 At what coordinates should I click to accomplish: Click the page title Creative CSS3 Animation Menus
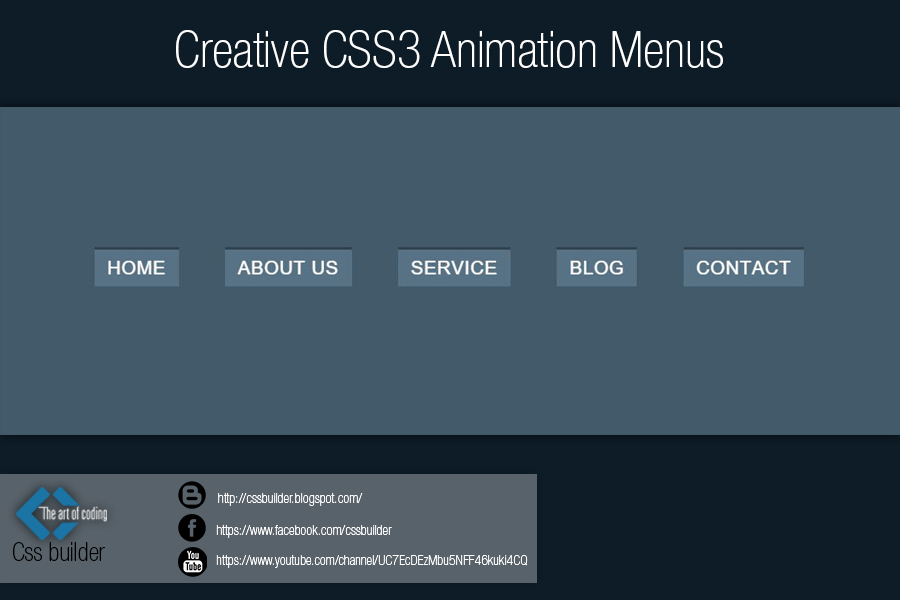pos(449,50)
